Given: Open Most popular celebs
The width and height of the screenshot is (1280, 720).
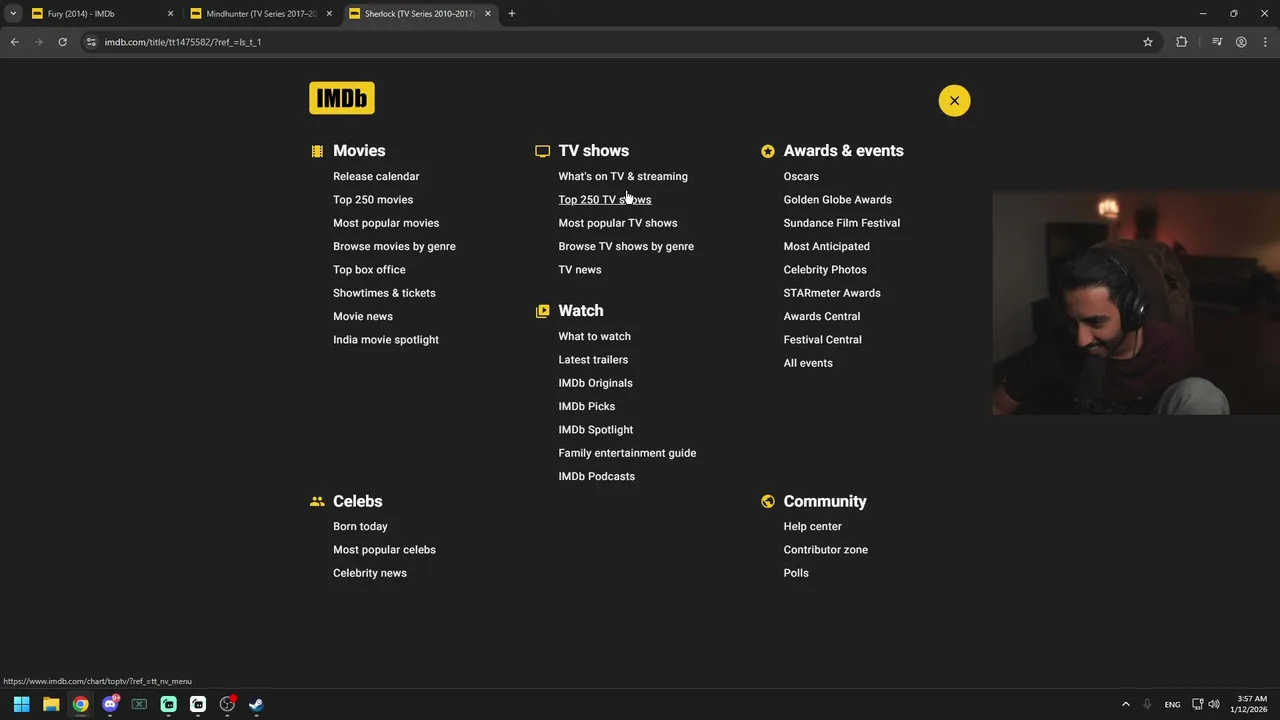Looking at the screenshot, I should [x=384, y=549].
